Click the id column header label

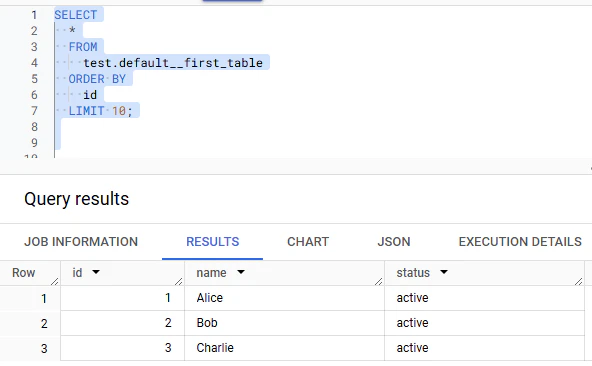(x=77, y=273)
